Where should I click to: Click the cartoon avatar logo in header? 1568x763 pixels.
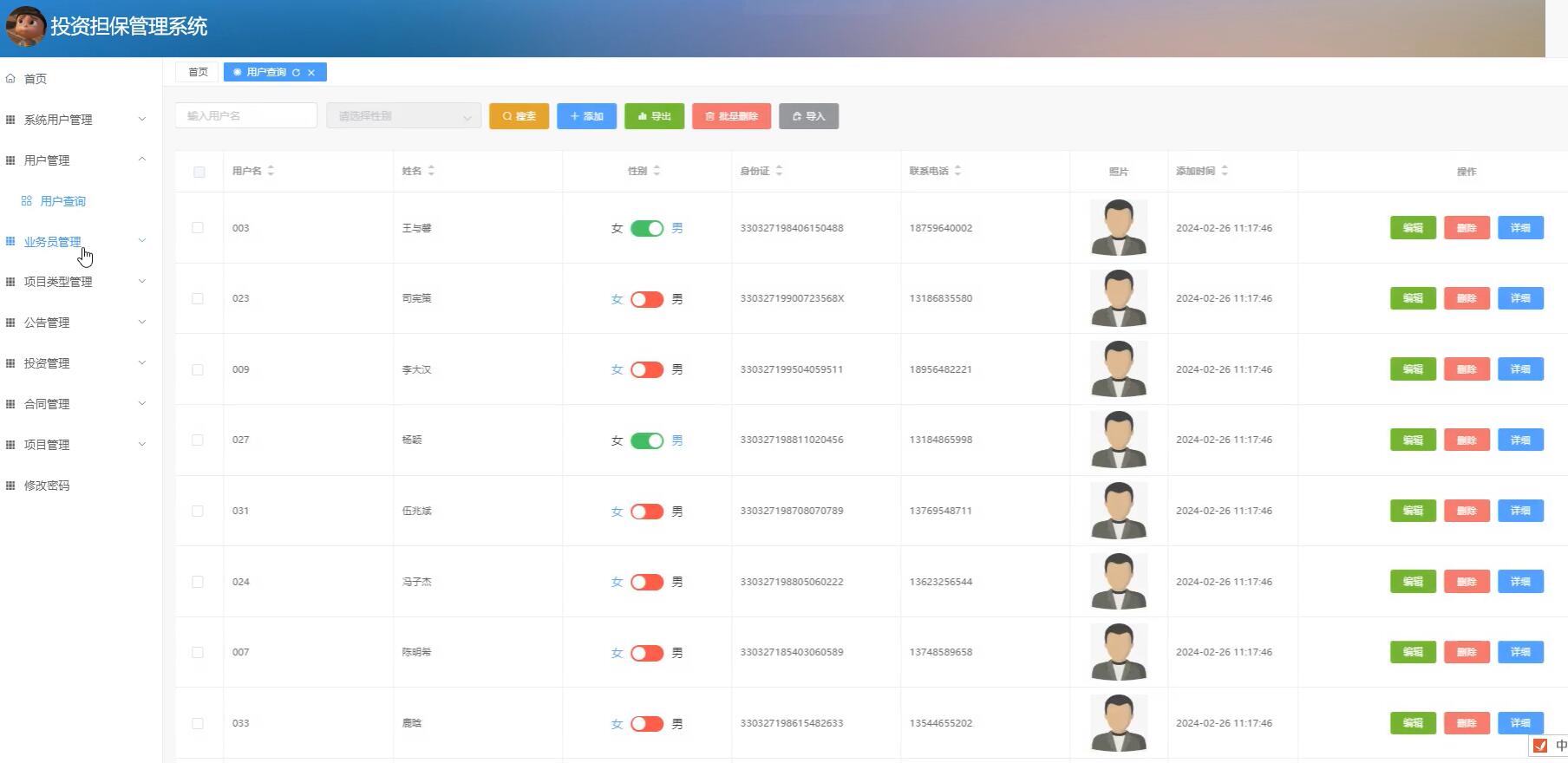(25, 26)
